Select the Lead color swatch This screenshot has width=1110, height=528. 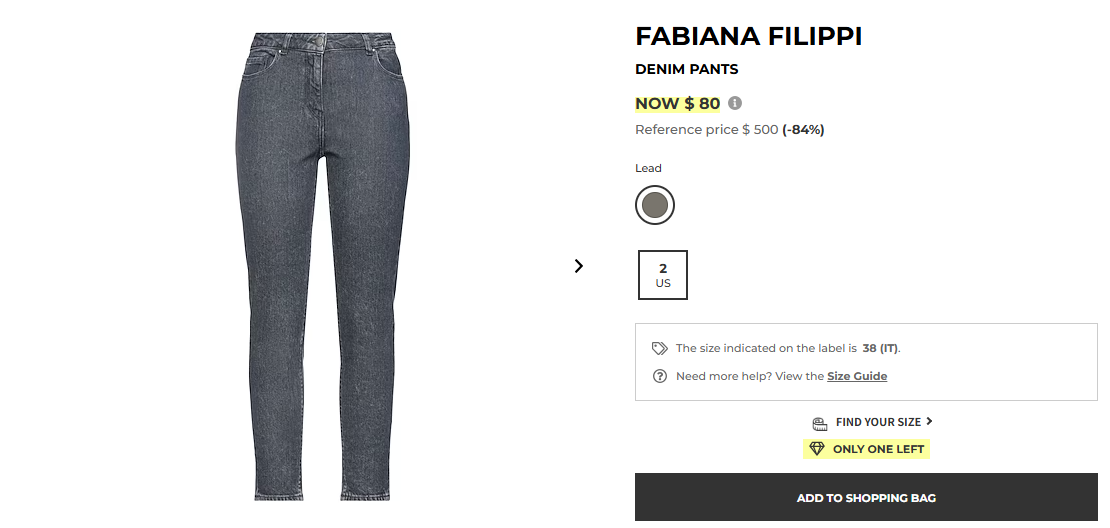(655, 205)
